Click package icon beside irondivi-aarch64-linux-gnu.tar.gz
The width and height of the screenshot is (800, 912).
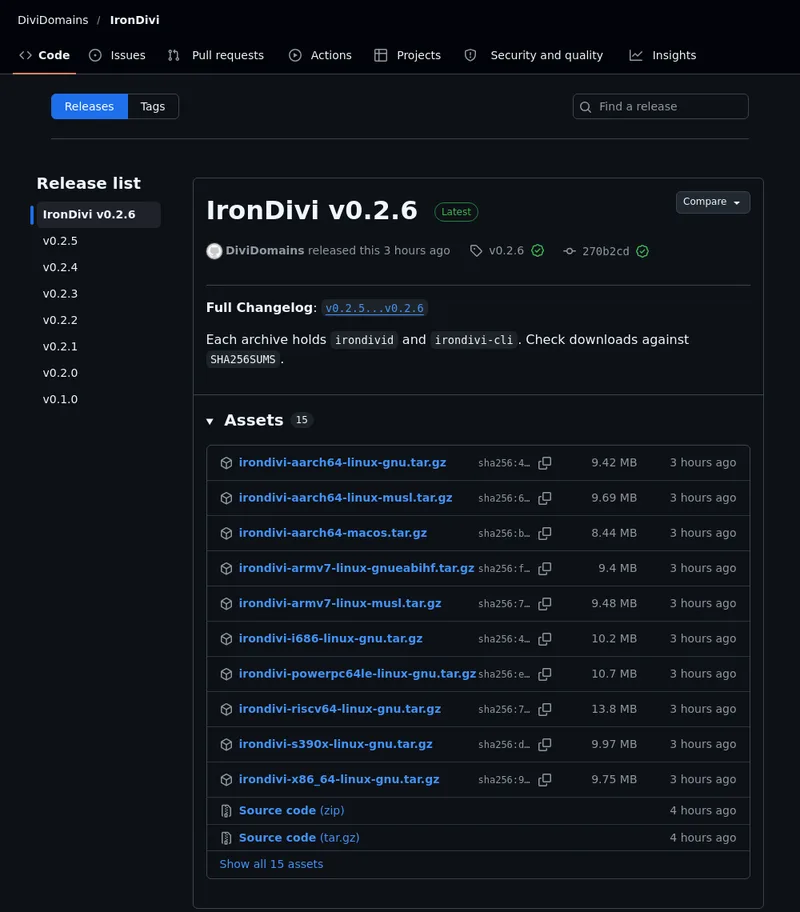tap(226, 463)
